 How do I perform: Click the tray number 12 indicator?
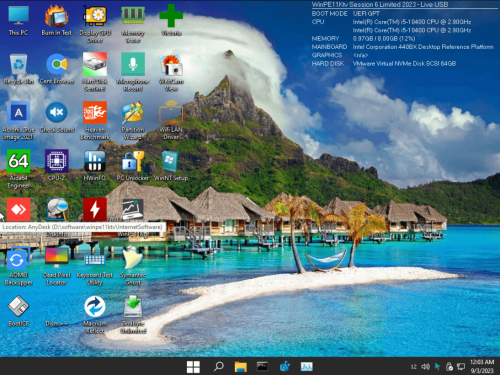414,367
